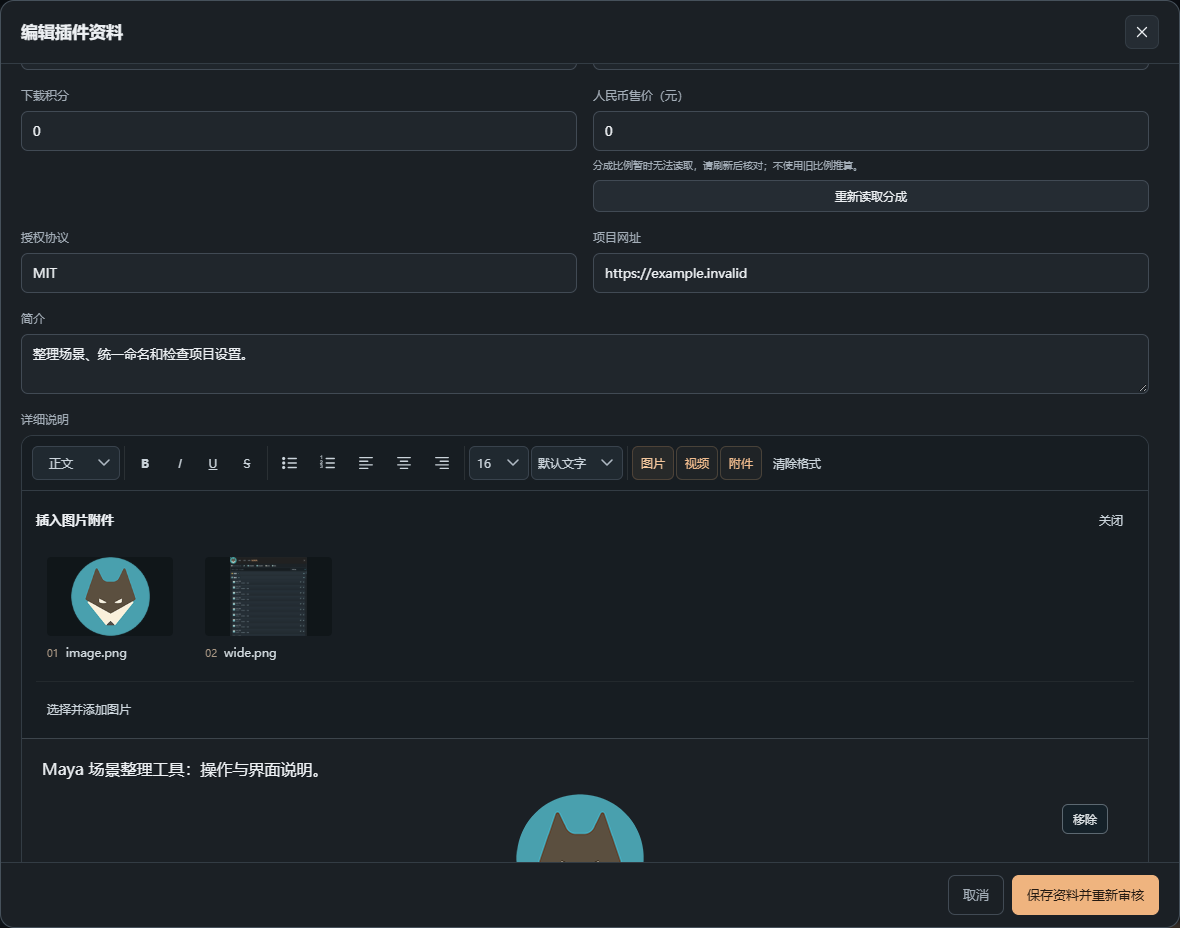
Task: Clear formatting with 清除格式
Action: click(797, 464)
